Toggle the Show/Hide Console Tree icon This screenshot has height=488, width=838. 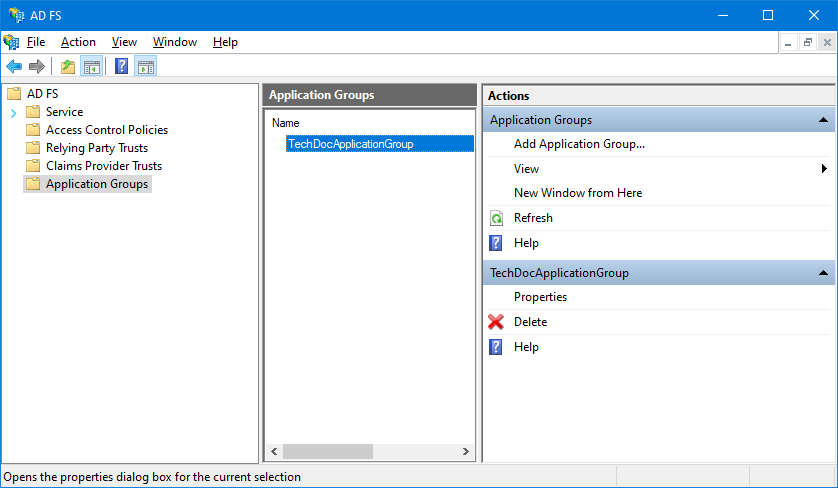pyautogui.click(x=91, y=67)
